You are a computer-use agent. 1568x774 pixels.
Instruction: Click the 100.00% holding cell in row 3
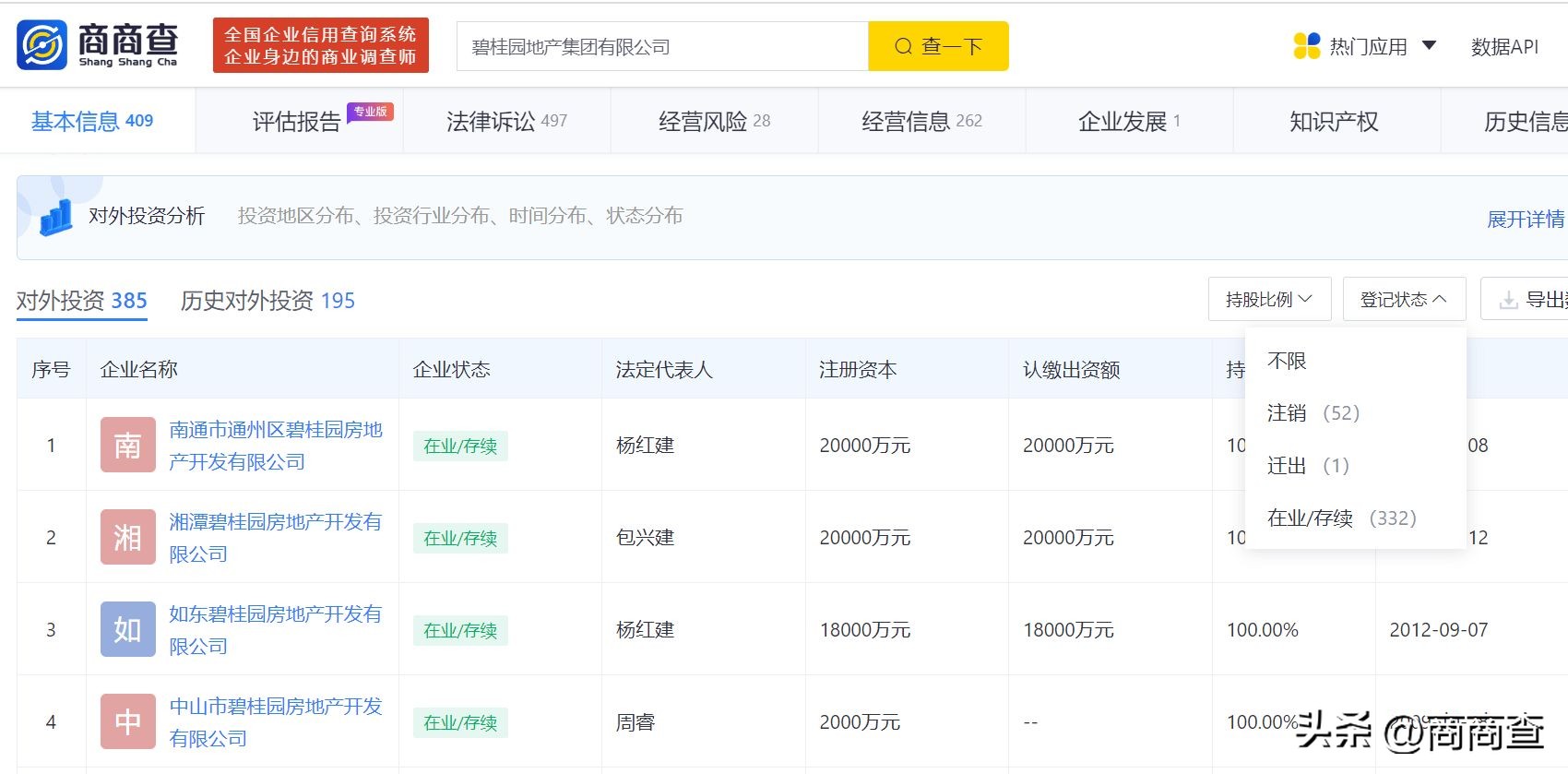point(1263,630)
